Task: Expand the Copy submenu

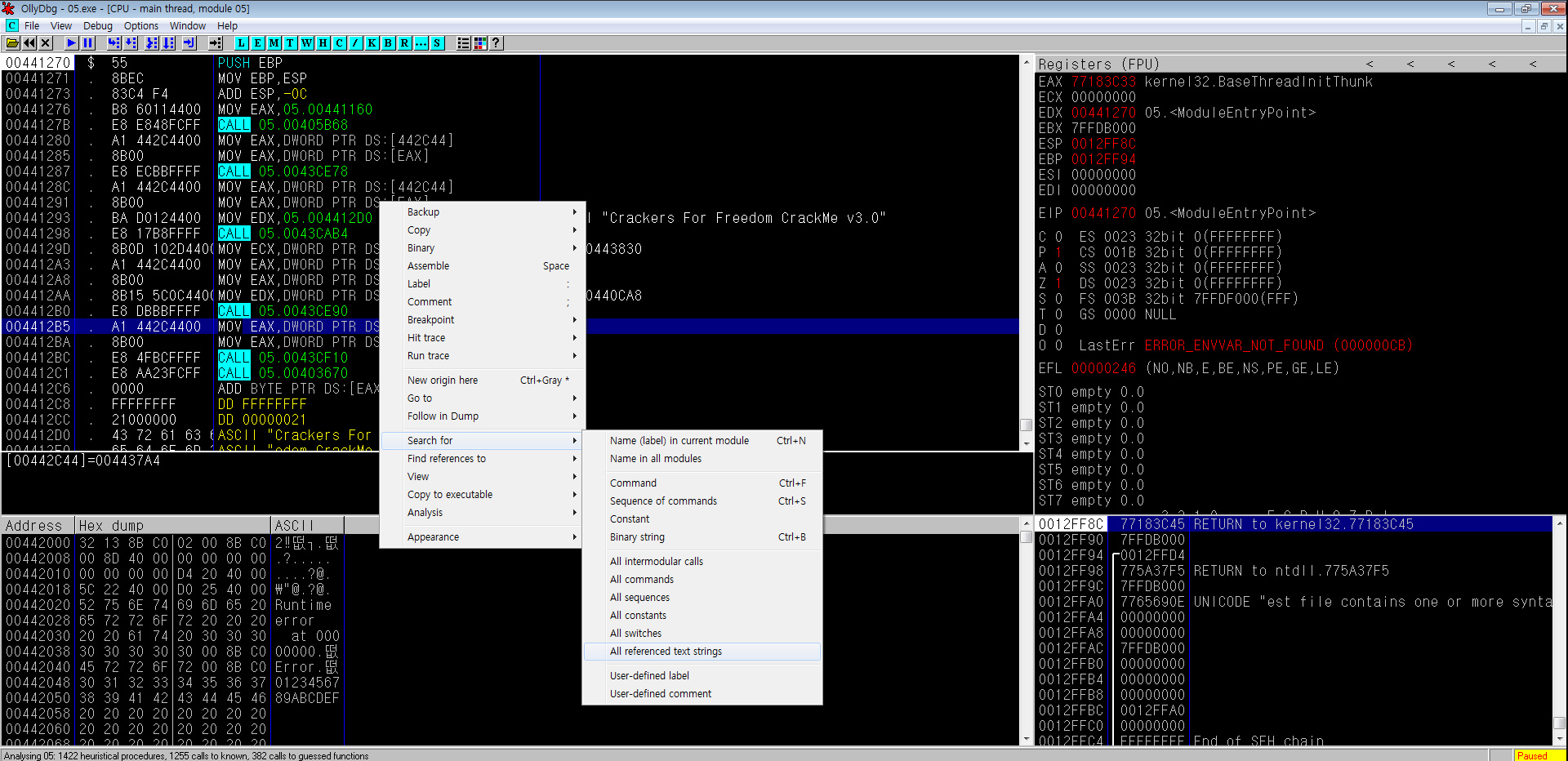Action: pyautogui.click(x=482, y=230)
